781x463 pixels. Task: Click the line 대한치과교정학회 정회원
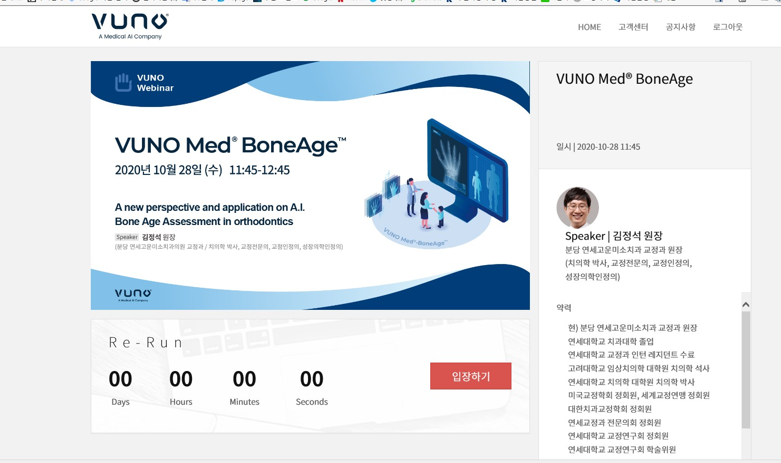click(610, 409)
